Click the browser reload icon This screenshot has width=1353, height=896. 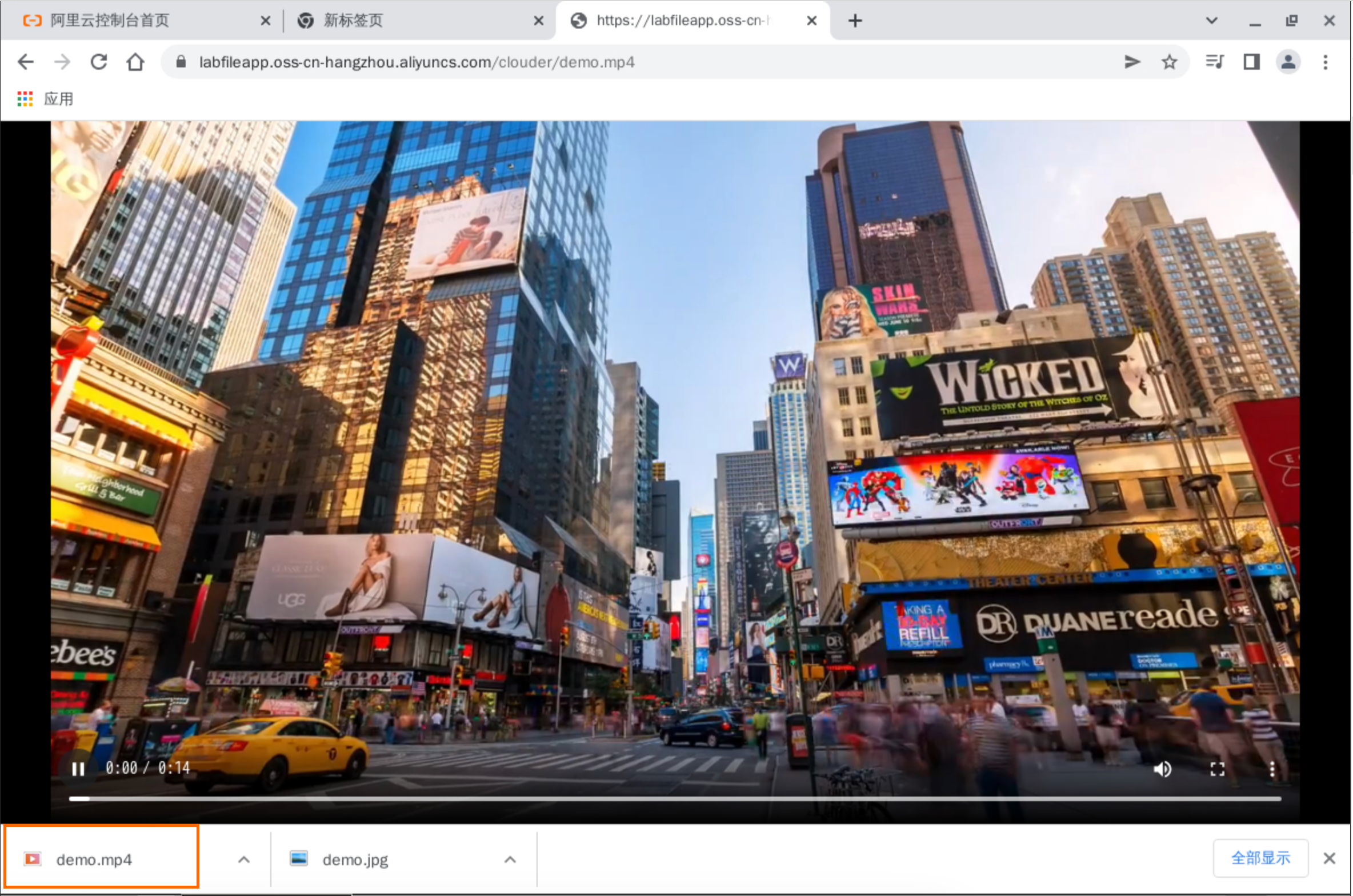tap(99, 62)
